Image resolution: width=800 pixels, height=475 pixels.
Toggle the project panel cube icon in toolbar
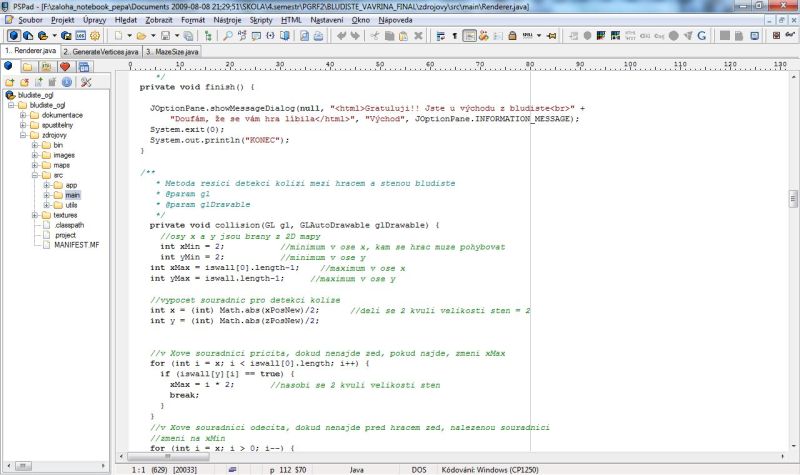[x=14, y=36]
